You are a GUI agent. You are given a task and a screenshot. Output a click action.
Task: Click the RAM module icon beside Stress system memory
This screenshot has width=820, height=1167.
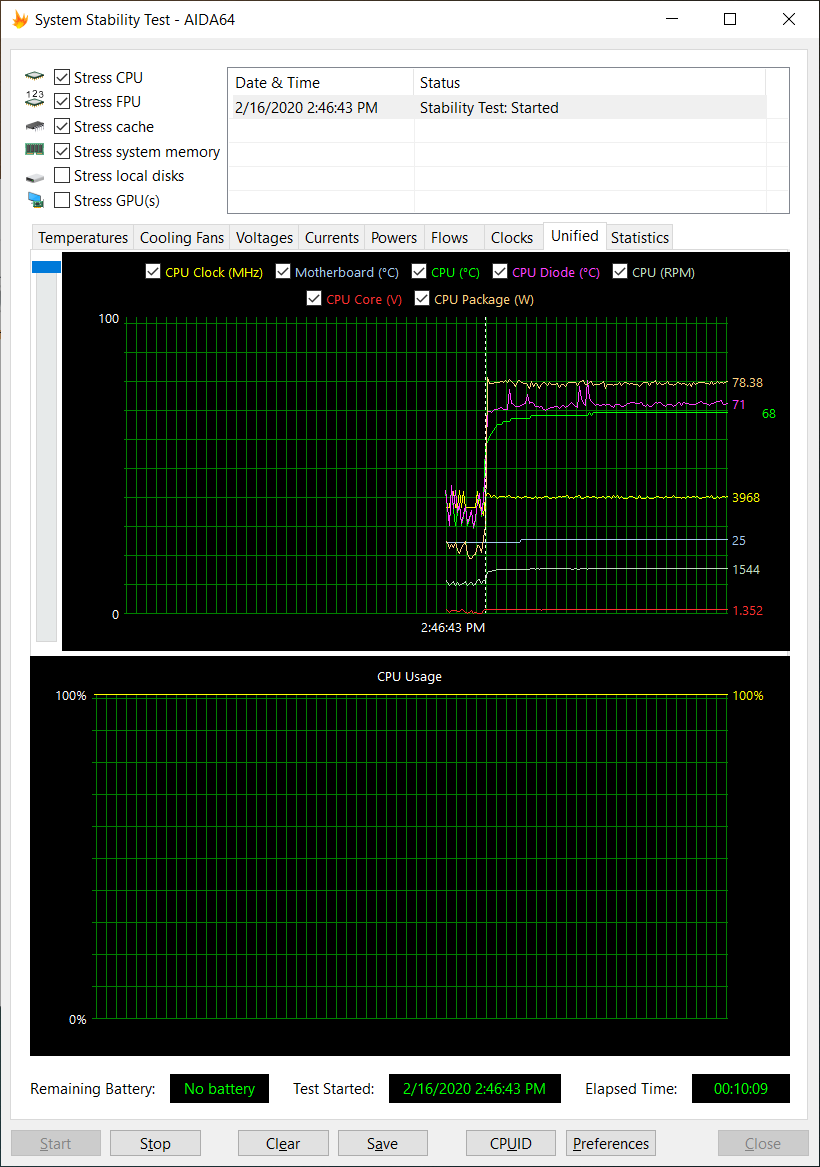[x=34, y=150]
